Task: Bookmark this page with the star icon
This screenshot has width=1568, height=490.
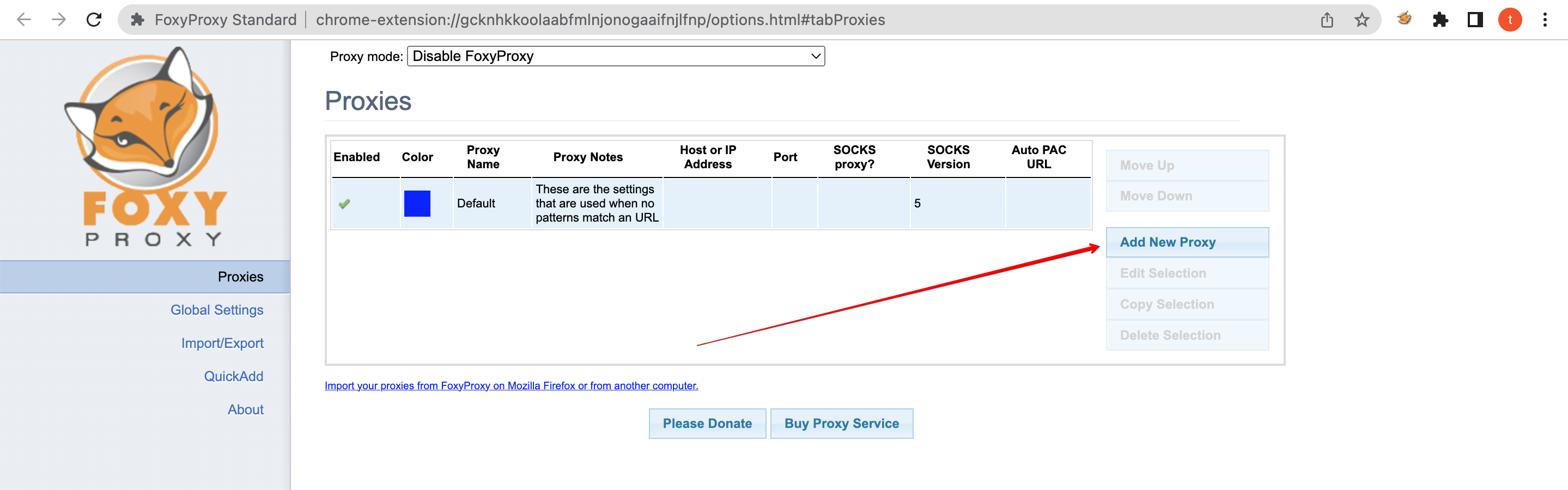Action: tap(1362, 20)
